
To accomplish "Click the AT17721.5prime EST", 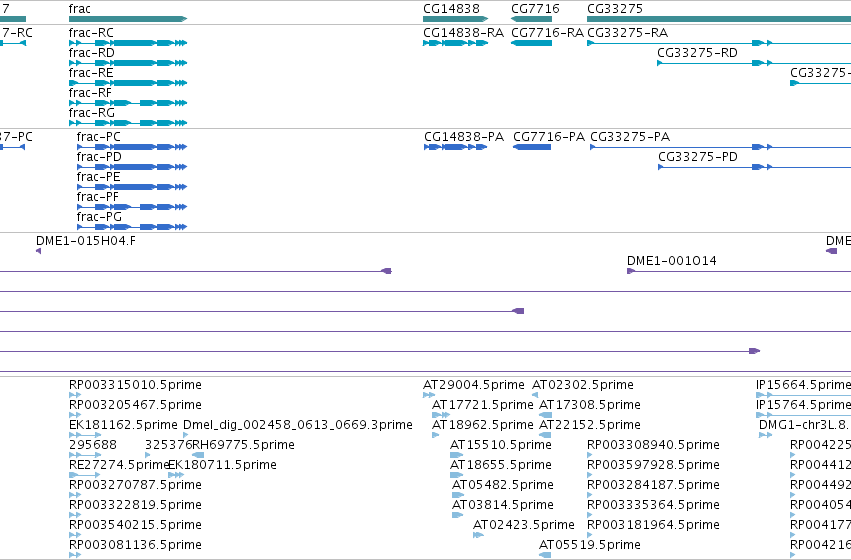I will pyautogui.click(x=441, y=415).
